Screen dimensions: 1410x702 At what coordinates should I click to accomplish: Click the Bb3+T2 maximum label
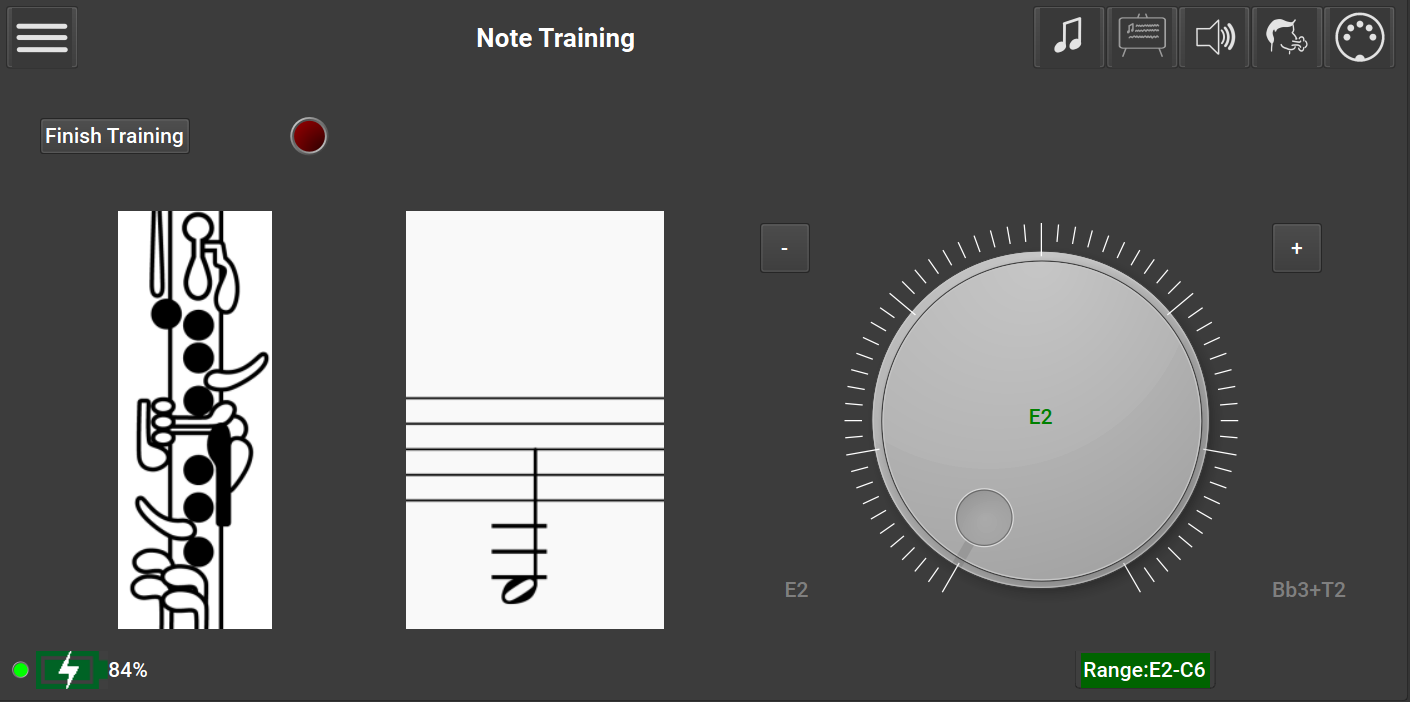click(1309, 590)
